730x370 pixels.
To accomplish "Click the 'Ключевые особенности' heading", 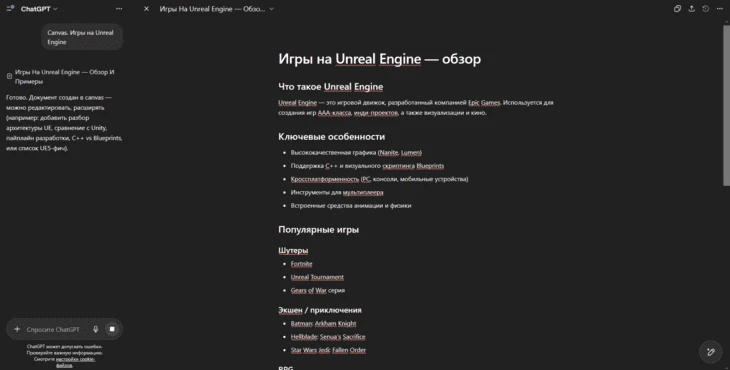I will pyautogui.click(x=331, y=137).
